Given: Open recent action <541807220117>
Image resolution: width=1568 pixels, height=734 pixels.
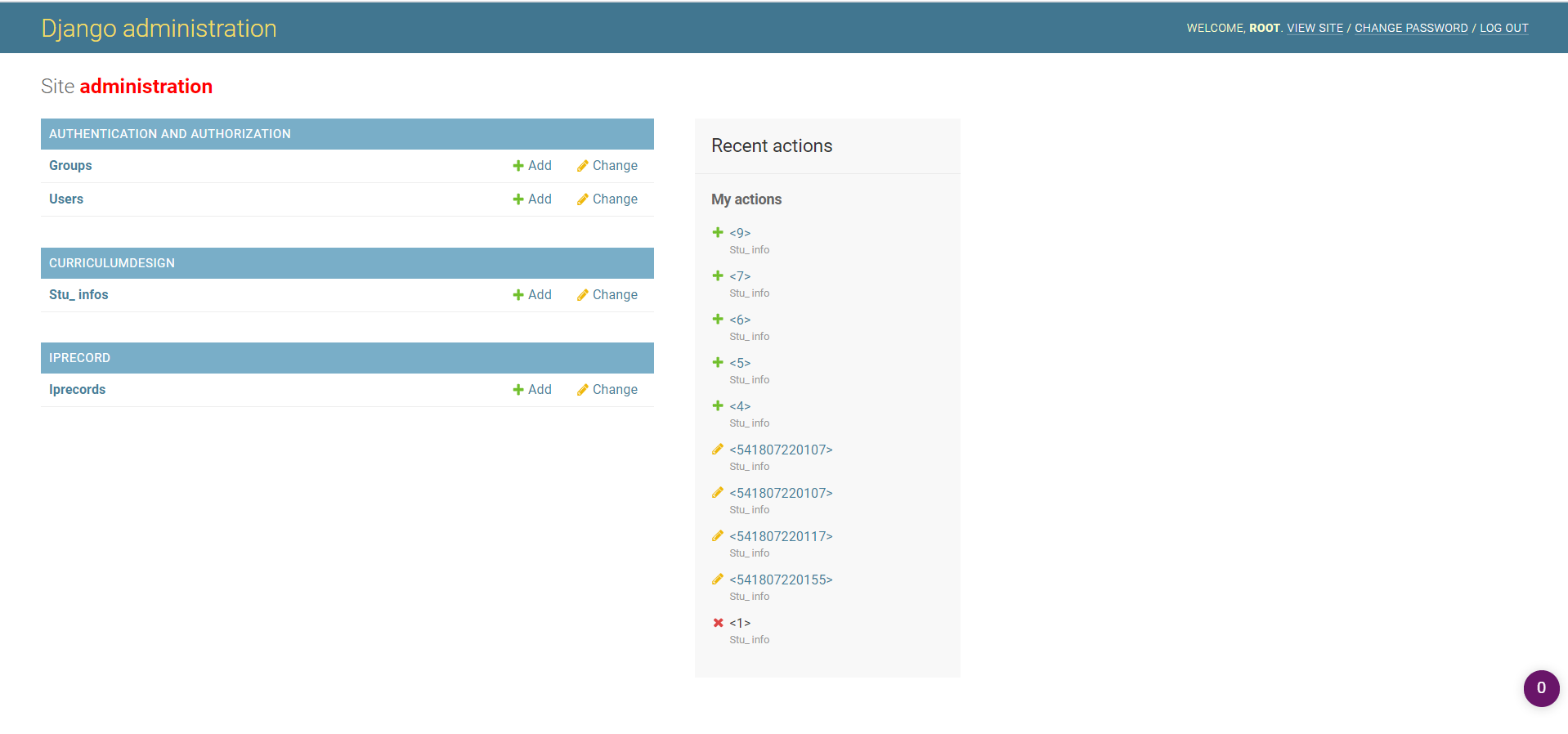Looking at the screenshot, I should 781,536.
